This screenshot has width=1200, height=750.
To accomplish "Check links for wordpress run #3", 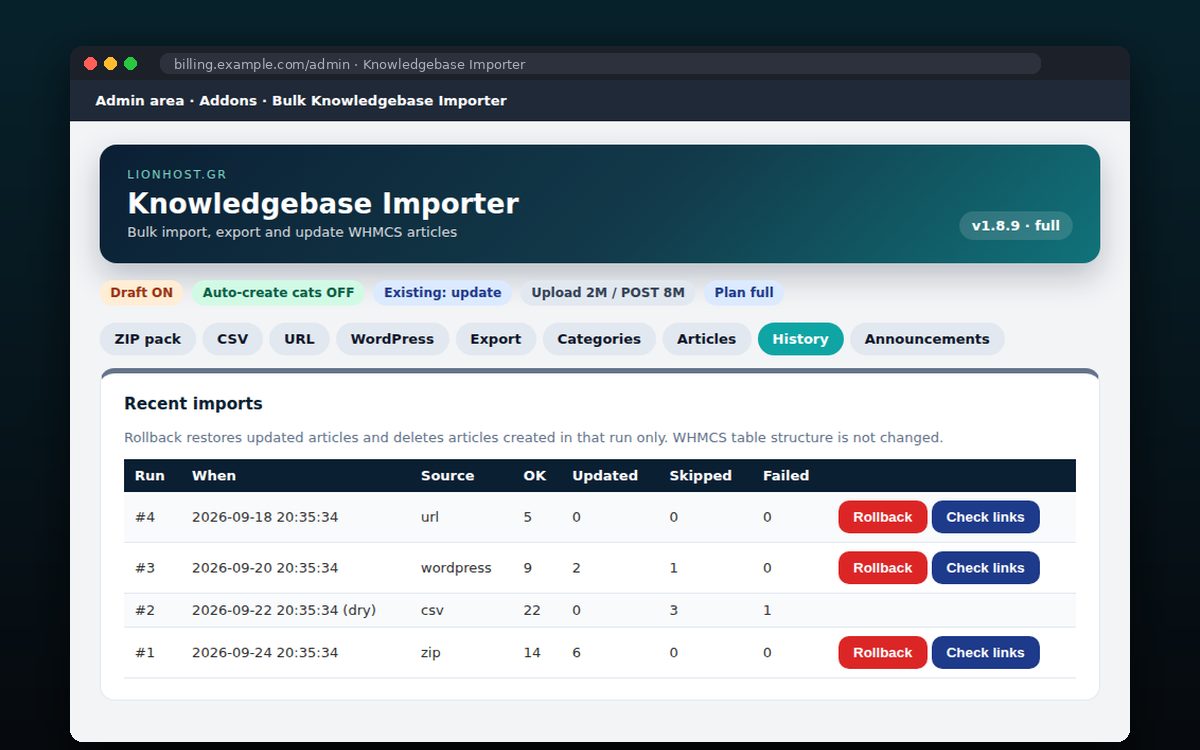I will tap(986, 568).
